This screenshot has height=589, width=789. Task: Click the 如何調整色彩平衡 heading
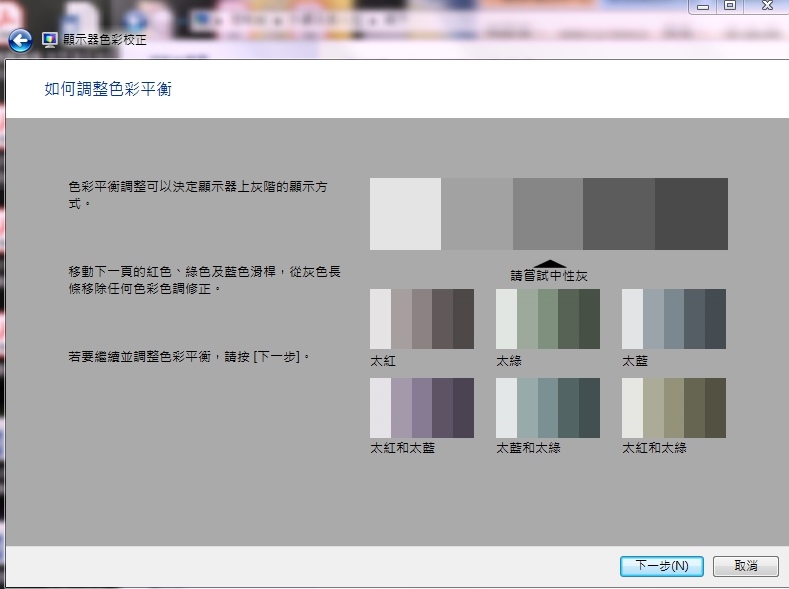(x=108, y=89)
